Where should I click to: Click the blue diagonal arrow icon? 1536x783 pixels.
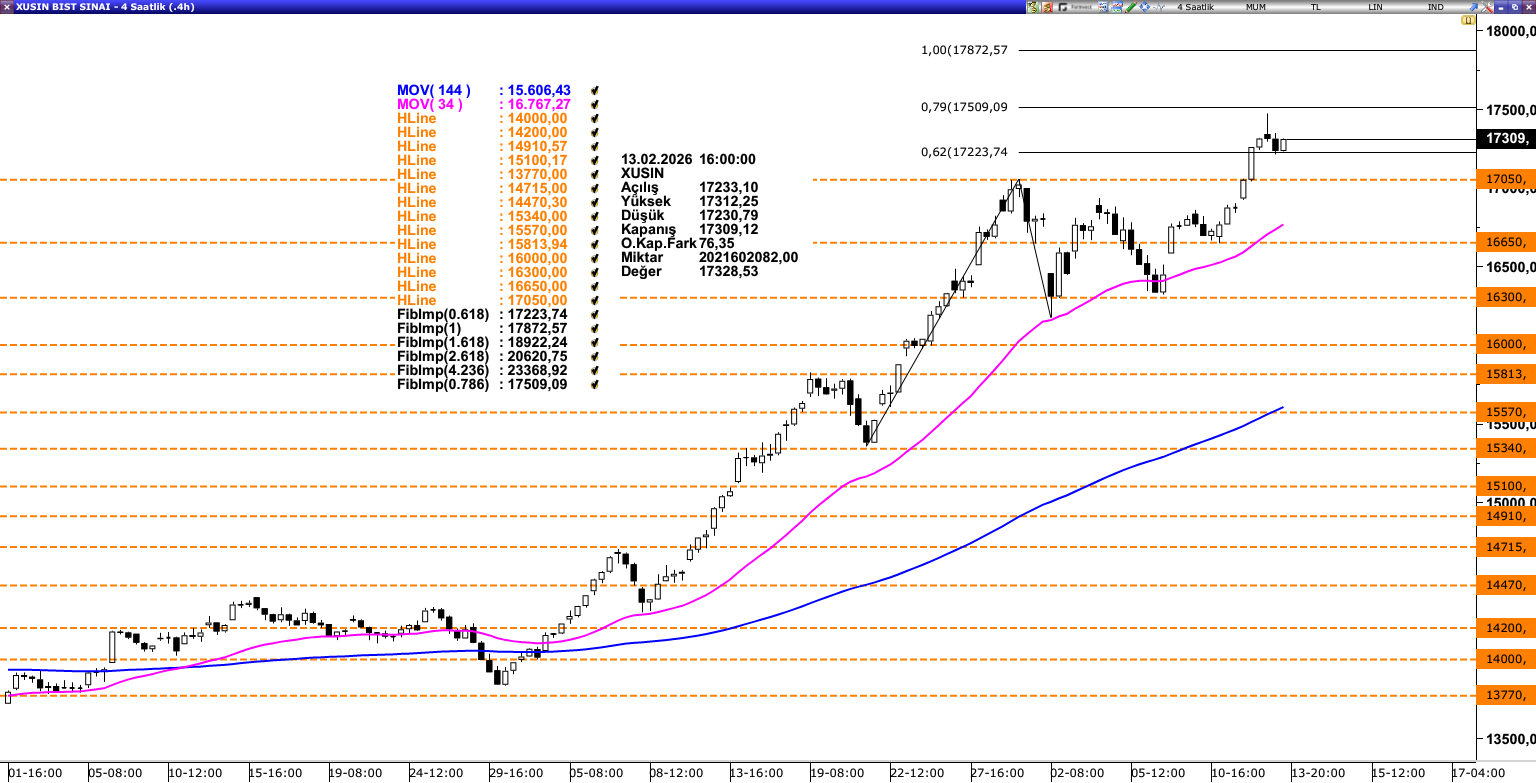tap(1473, 7)
